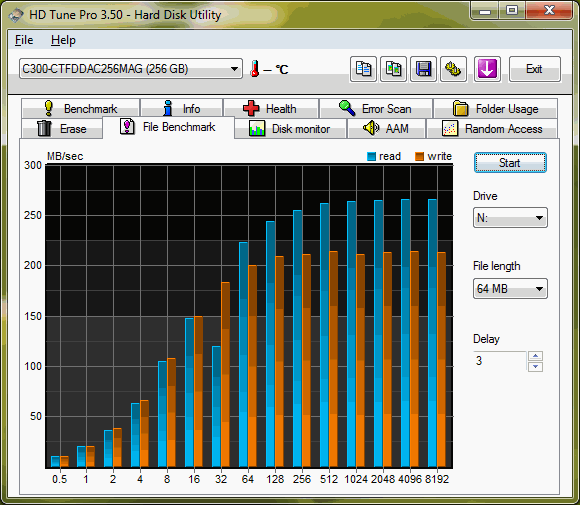The image size is (580, 505).
Task: Open options via the tools icon
Action: coord(453,69)
